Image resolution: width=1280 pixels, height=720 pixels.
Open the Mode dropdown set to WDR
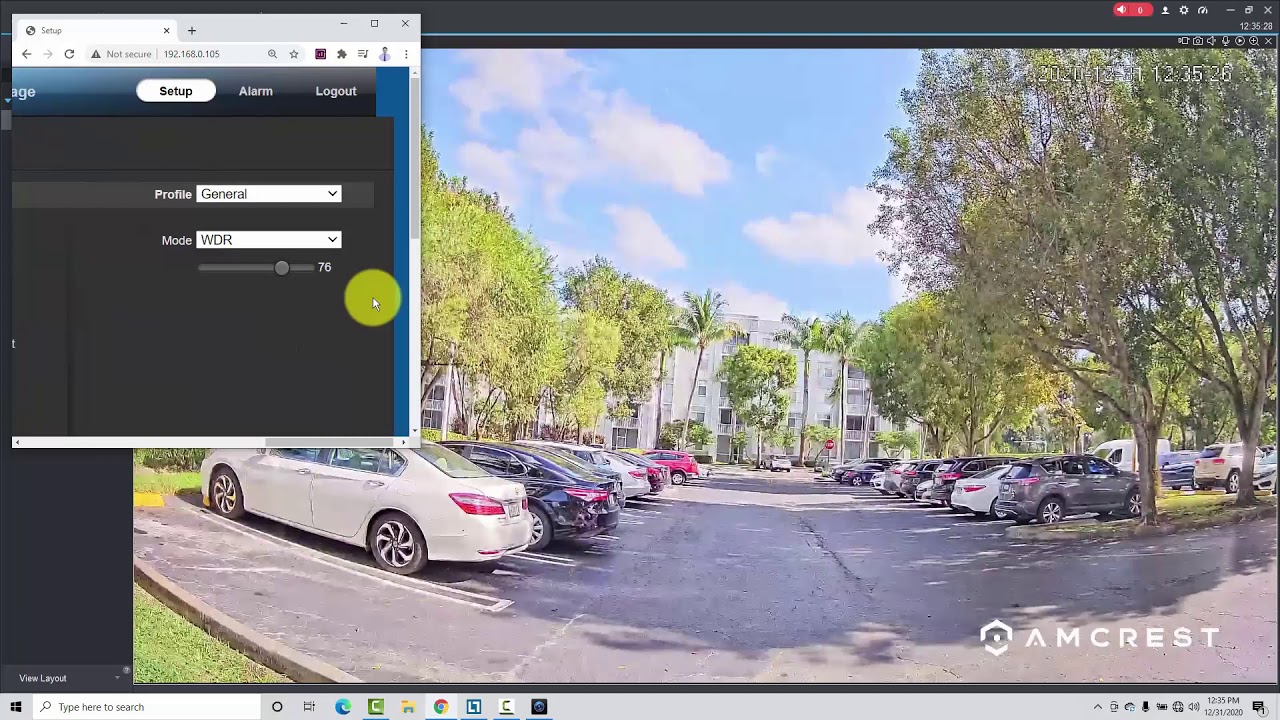269,240
